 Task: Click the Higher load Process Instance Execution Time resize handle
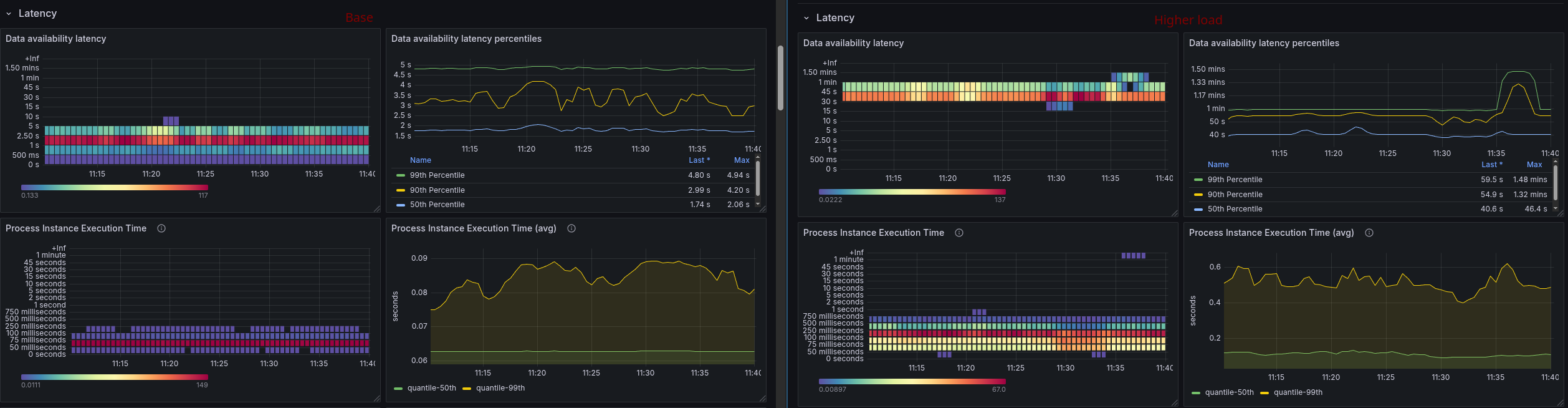click(1174, 403)
